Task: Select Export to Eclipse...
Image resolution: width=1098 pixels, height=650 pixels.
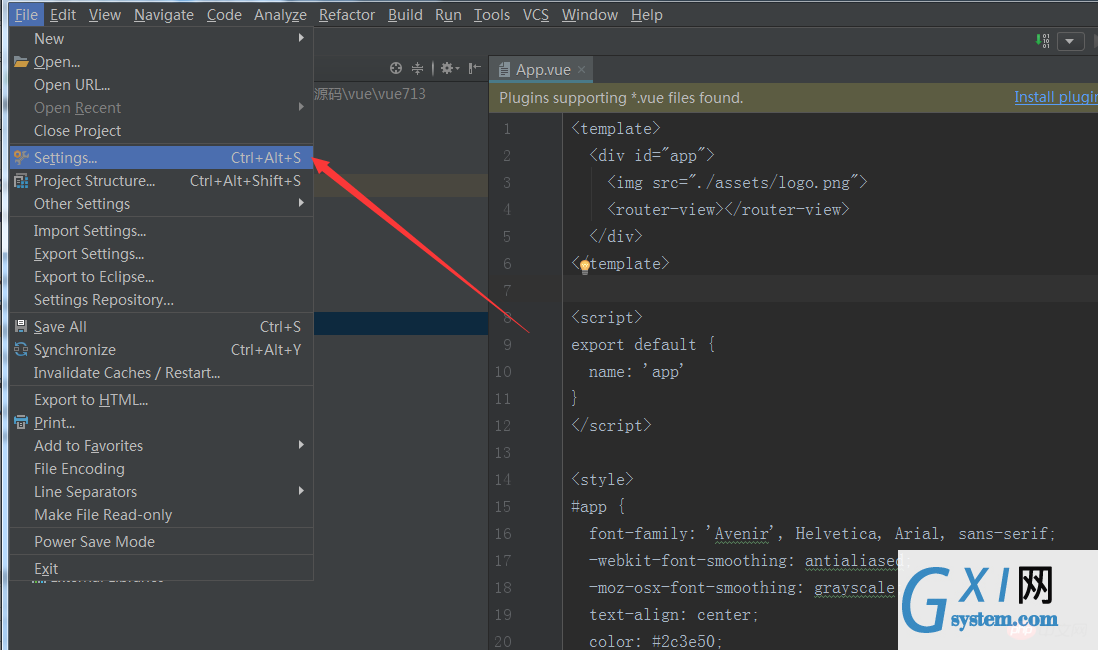Action: click(162, 277)
